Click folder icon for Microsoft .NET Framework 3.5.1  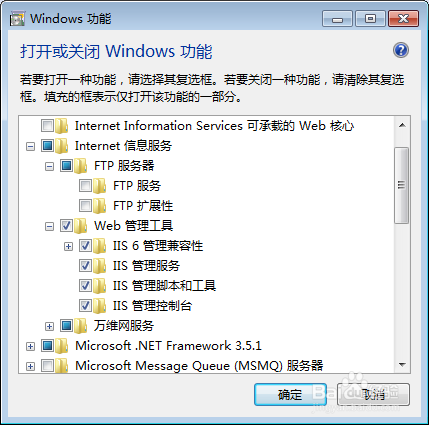[x=61, y=346]
